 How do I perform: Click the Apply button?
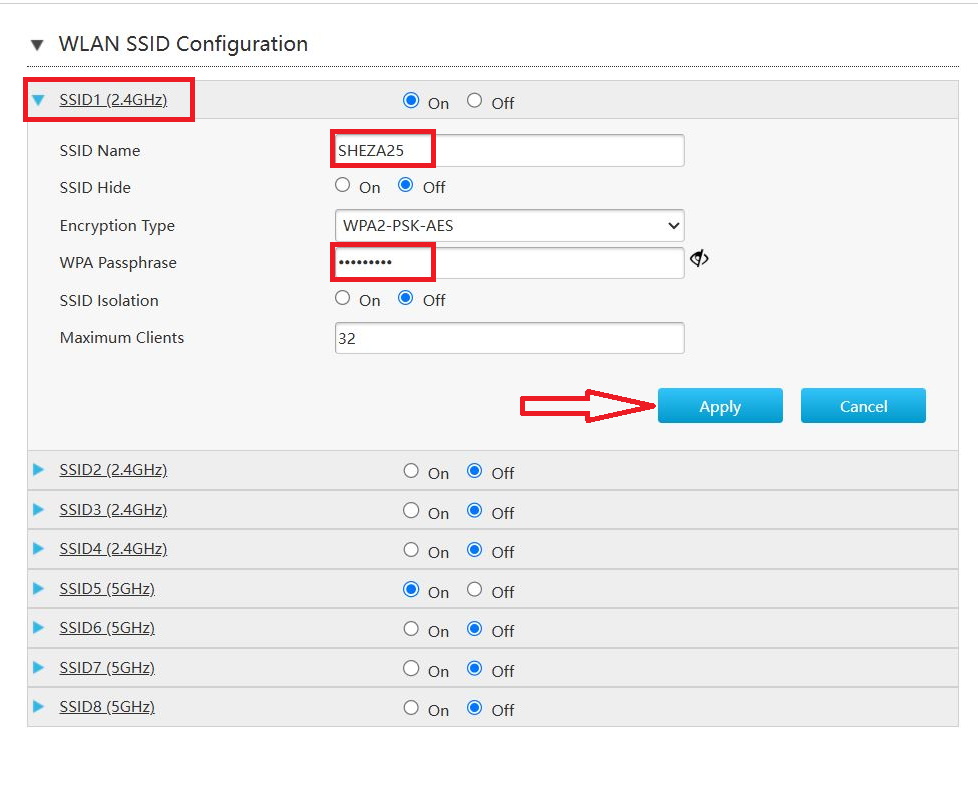click(x=720, y=406)
